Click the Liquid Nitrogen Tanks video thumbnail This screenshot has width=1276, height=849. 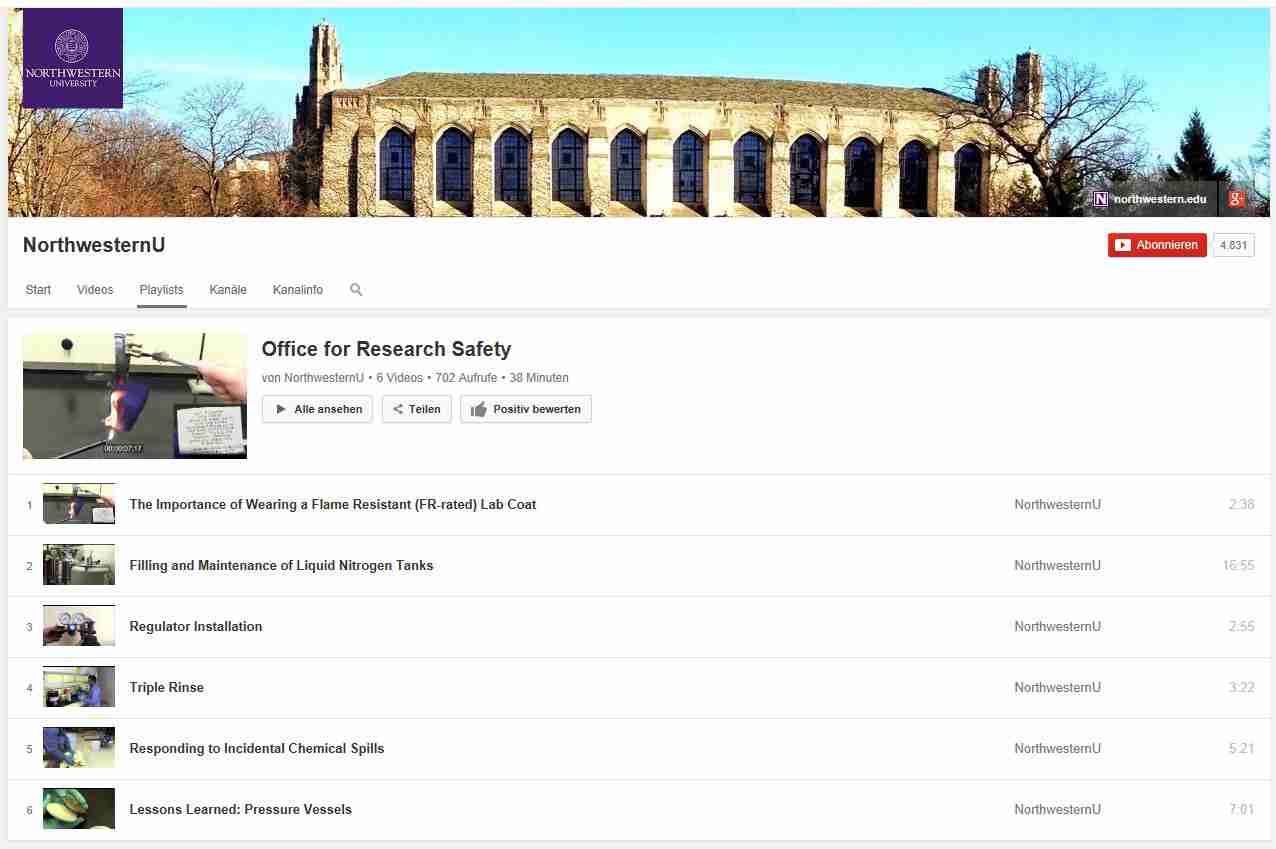(79, 565)
